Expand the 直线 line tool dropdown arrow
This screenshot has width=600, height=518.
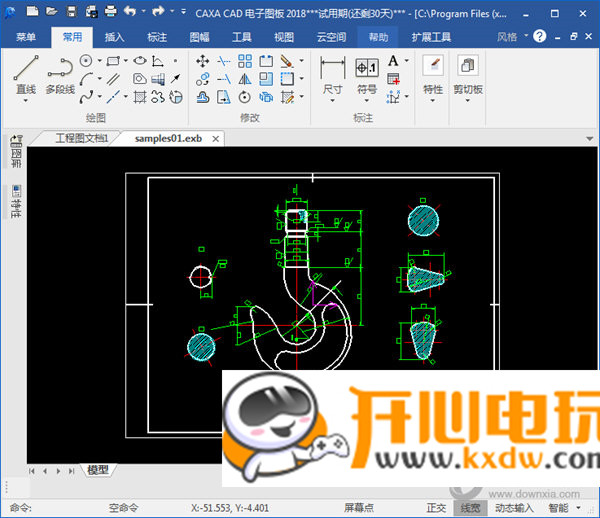pos(26,101)
